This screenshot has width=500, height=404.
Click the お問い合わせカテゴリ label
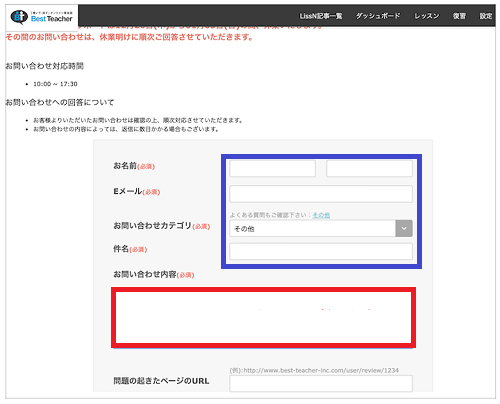click(162, 226)
